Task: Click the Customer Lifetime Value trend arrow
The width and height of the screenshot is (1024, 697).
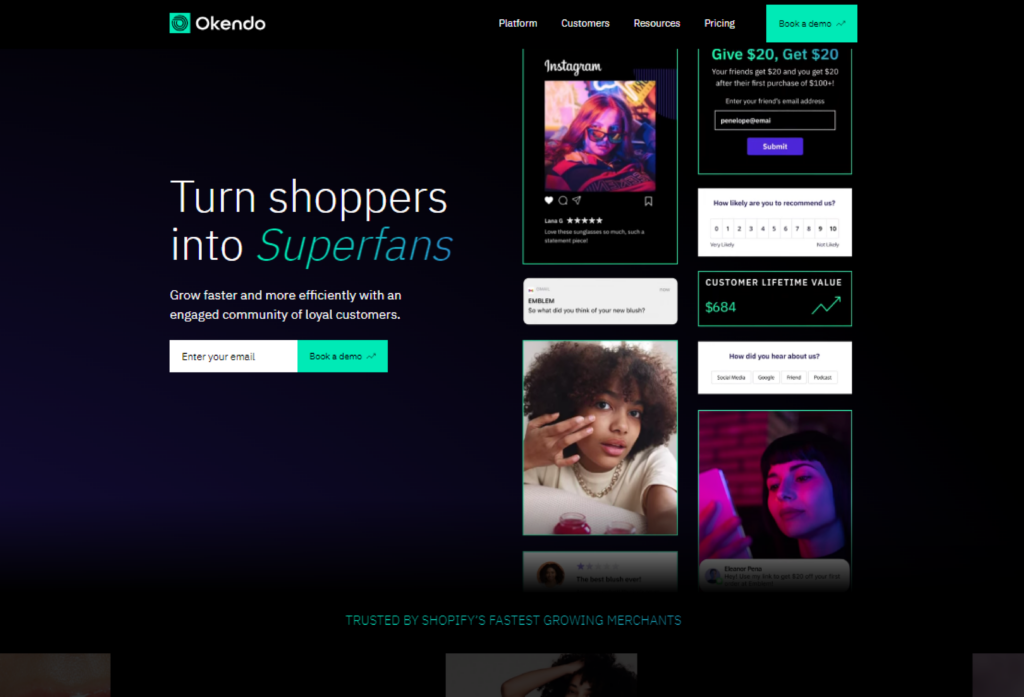Action: [x=826, y=305]
